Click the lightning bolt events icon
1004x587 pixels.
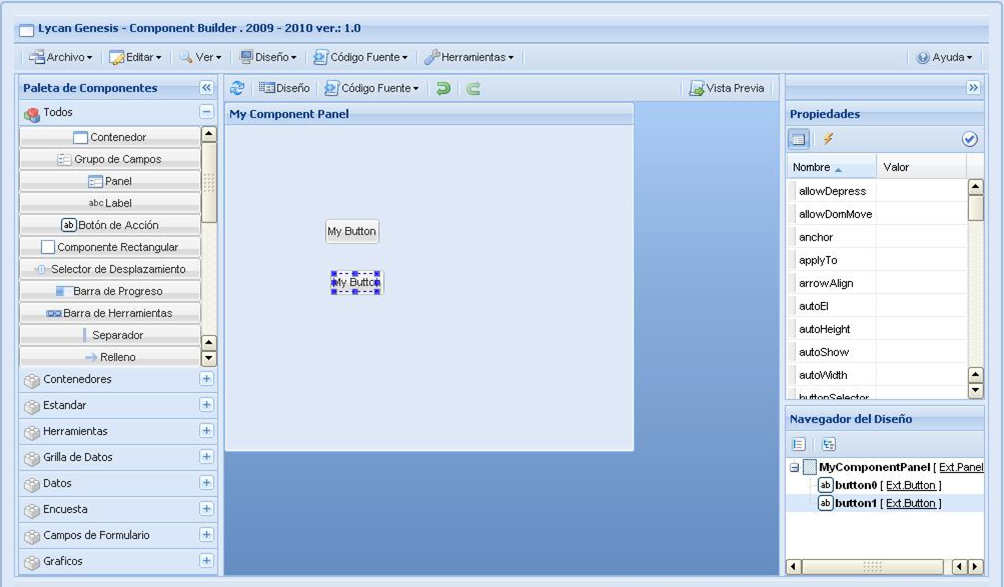click(x=828, y=139)
